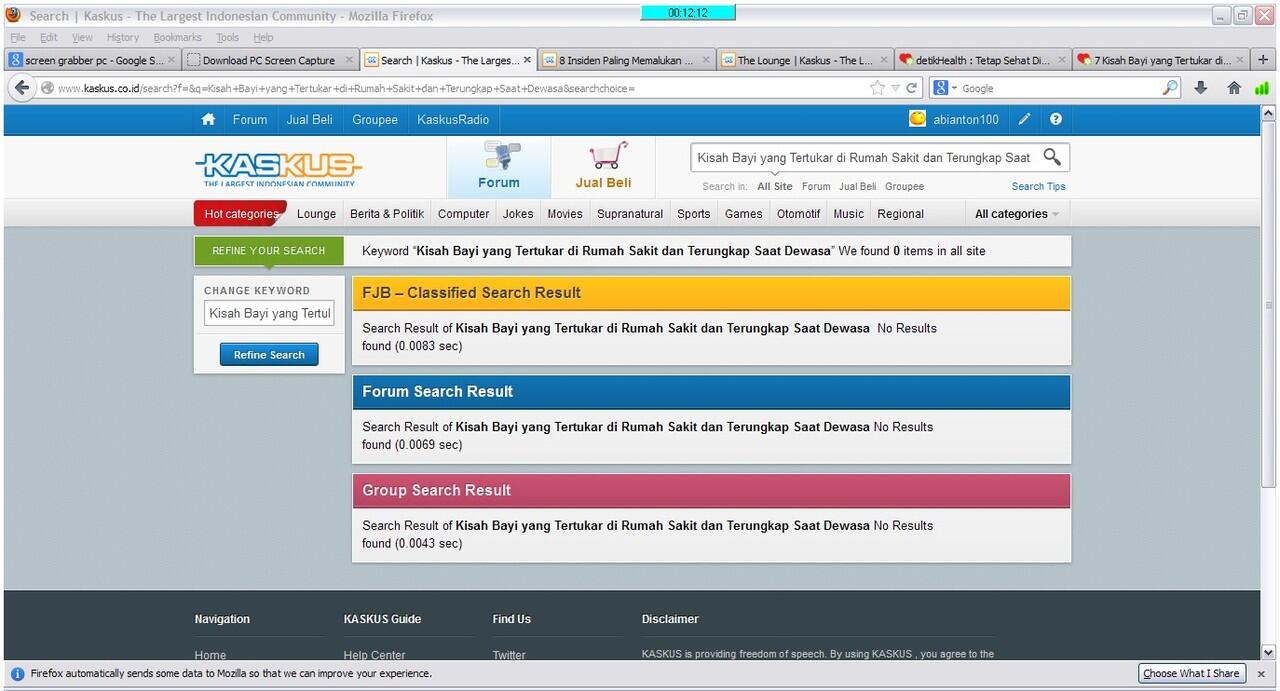The width and height of the screenshot is (1280, 691).
Task: Click the Kaskus home icon in the blue bar
Action: click(x=208, y=119)
